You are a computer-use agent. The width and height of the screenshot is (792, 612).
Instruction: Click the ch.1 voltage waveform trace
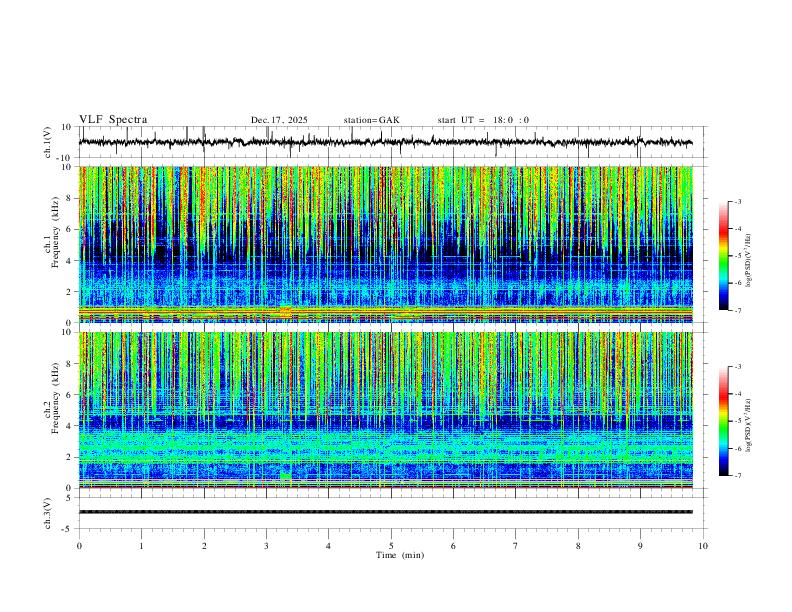coord(385,142)
